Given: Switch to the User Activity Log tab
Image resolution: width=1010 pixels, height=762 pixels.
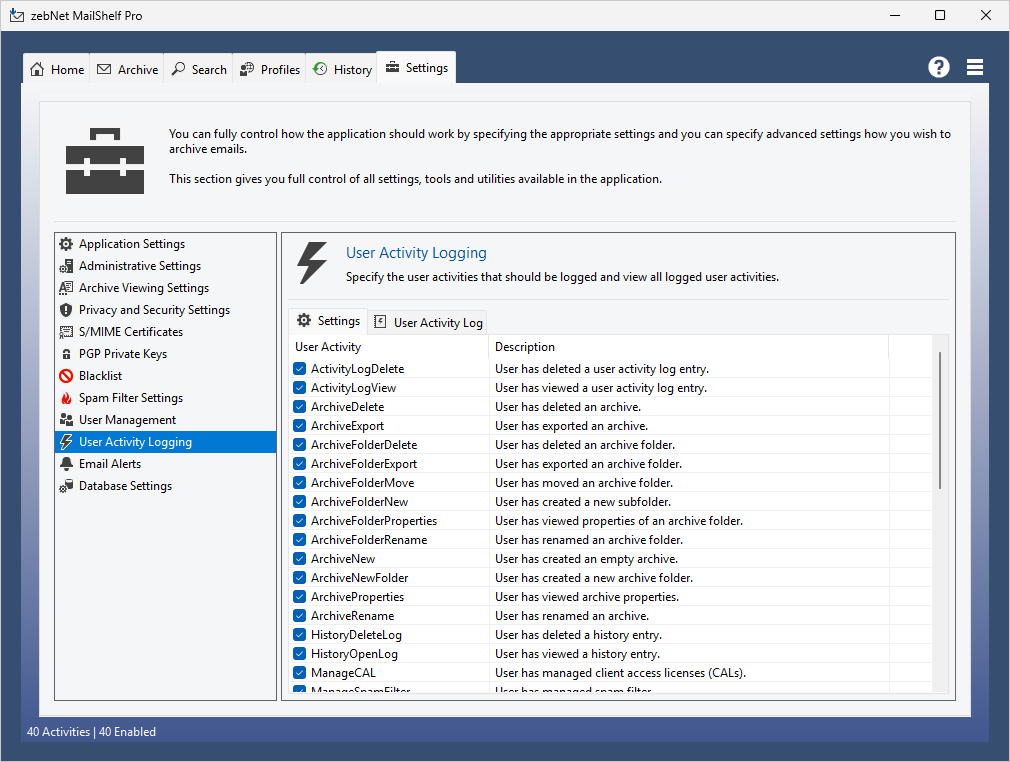Looking at the screenshot, I should [x=428, y=322].
